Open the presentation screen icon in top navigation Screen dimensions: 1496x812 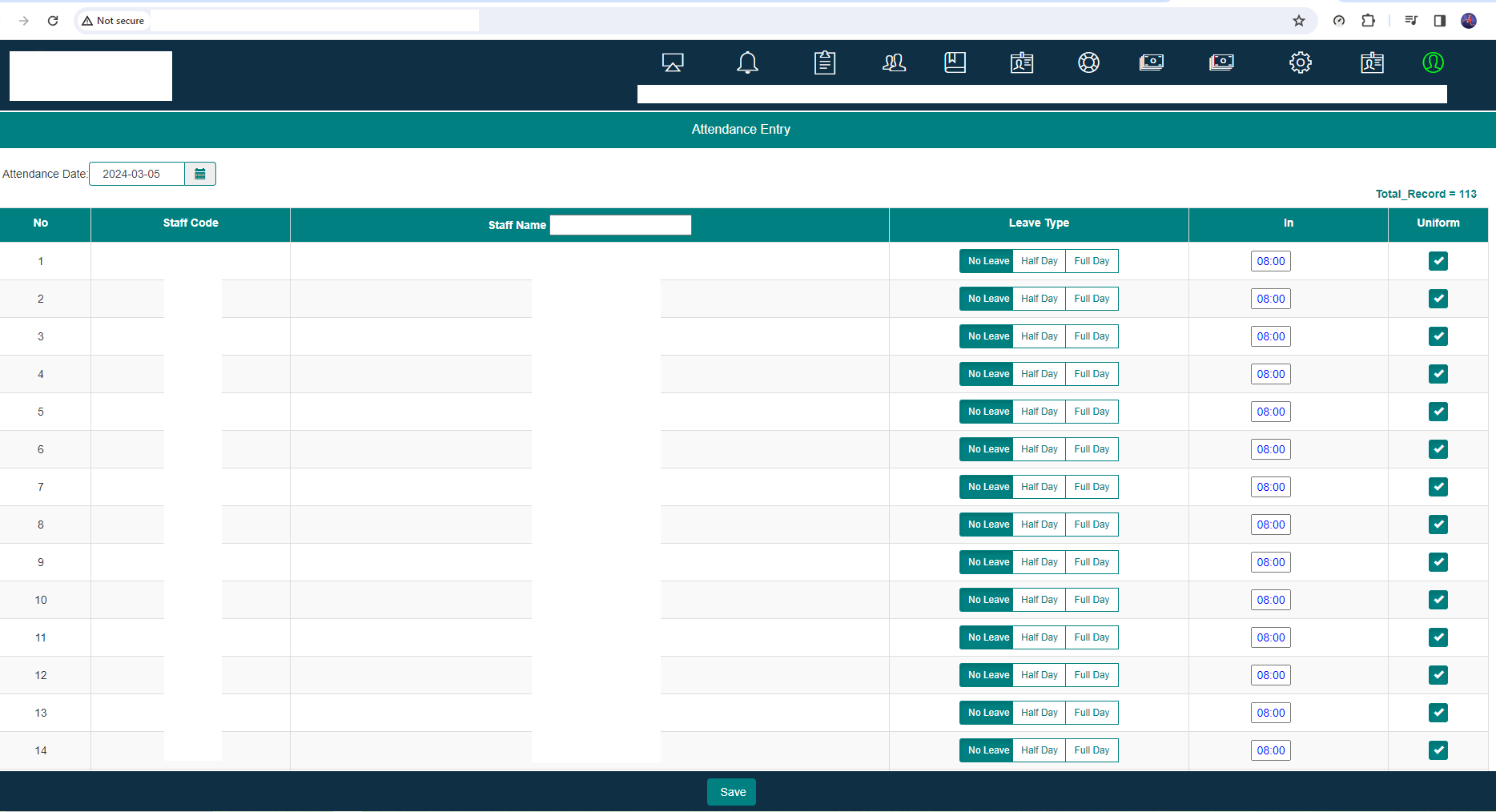point(673,62)
